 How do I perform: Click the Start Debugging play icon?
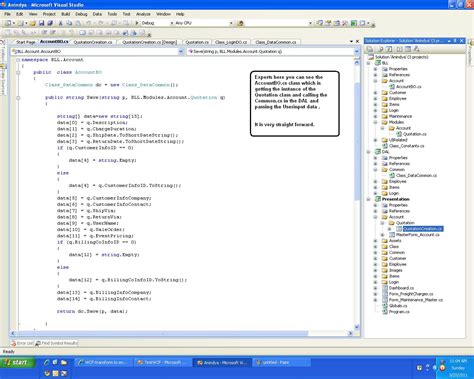(x=137, y=23)
